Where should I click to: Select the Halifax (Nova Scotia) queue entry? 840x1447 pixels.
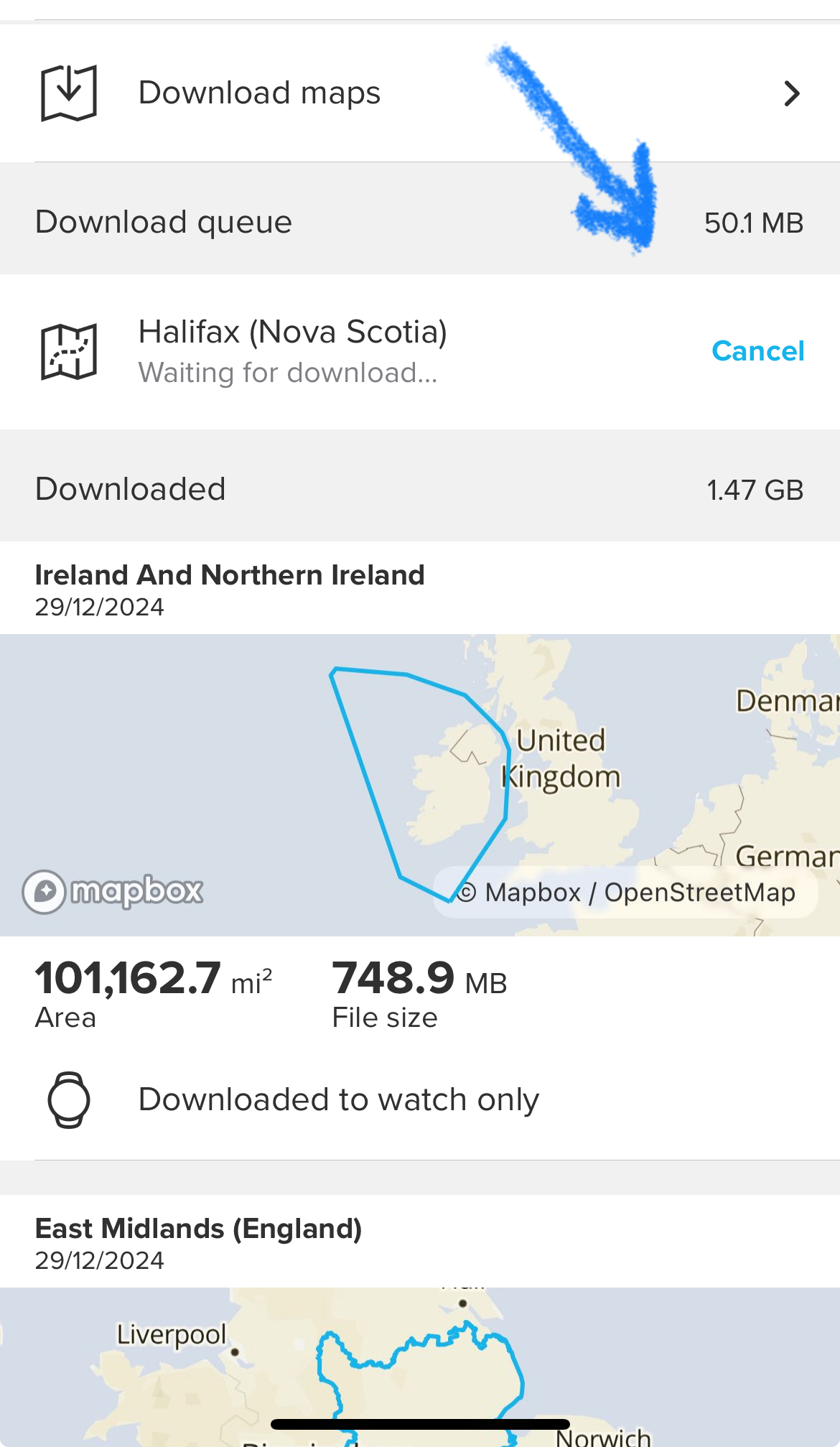click(x=420, y=352)
